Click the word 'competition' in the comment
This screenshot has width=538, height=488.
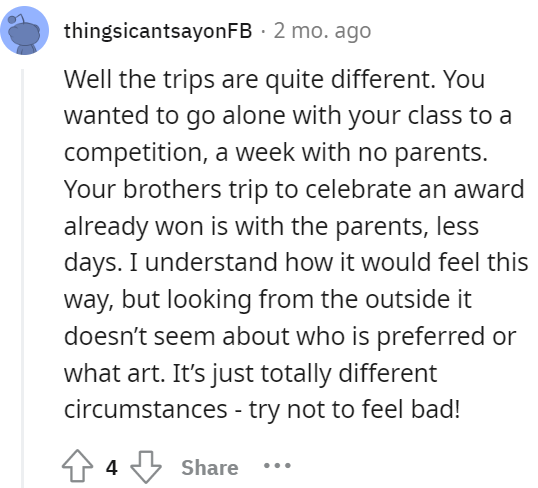point(133,153)
